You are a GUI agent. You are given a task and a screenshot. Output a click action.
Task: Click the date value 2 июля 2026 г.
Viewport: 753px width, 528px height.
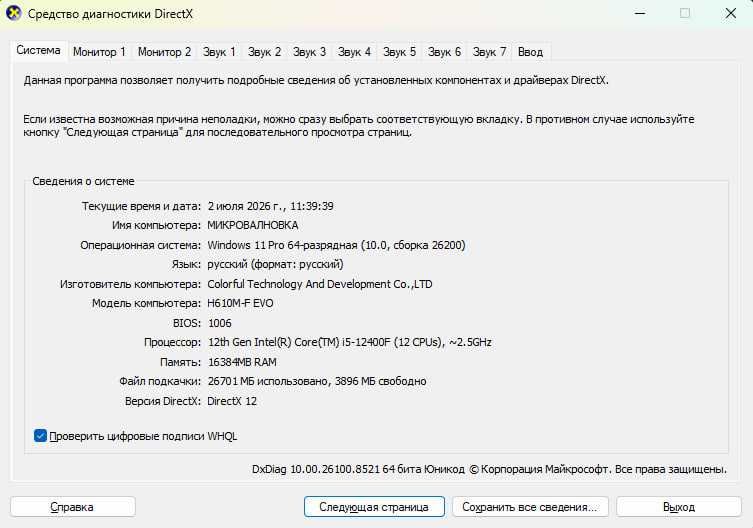270,206
